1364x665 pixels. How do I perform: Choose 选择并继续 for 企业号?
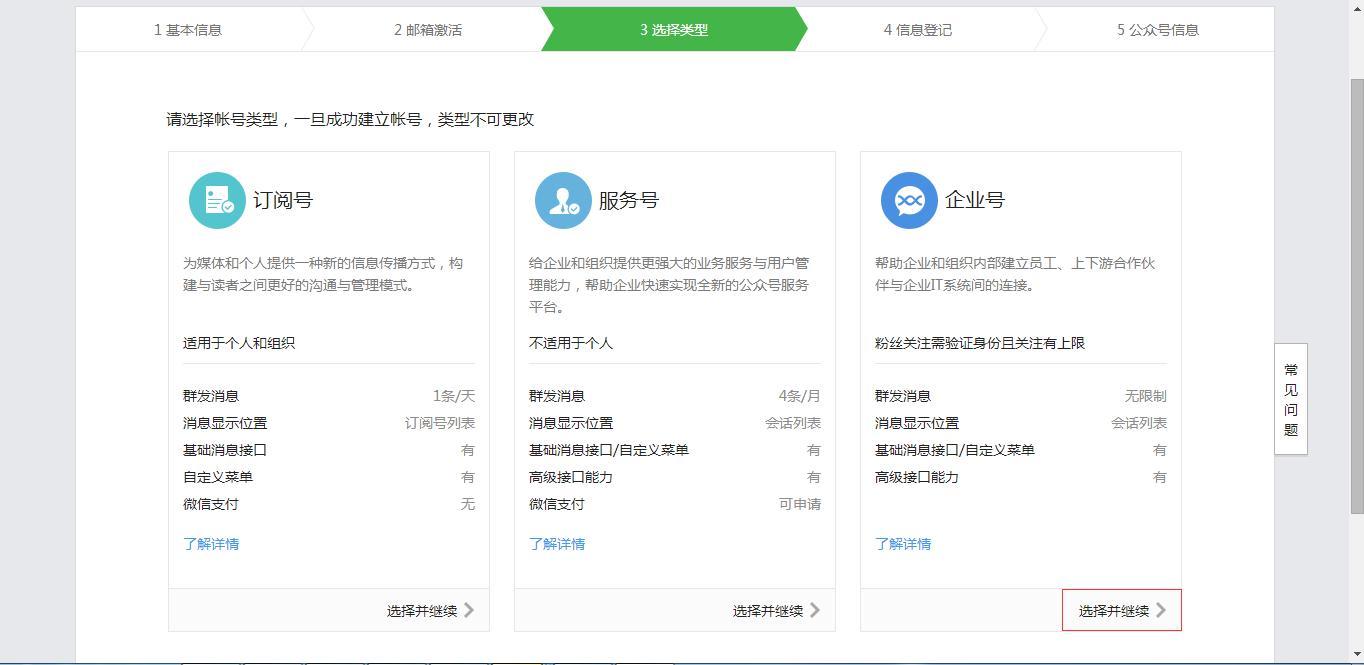[1114, 611]
